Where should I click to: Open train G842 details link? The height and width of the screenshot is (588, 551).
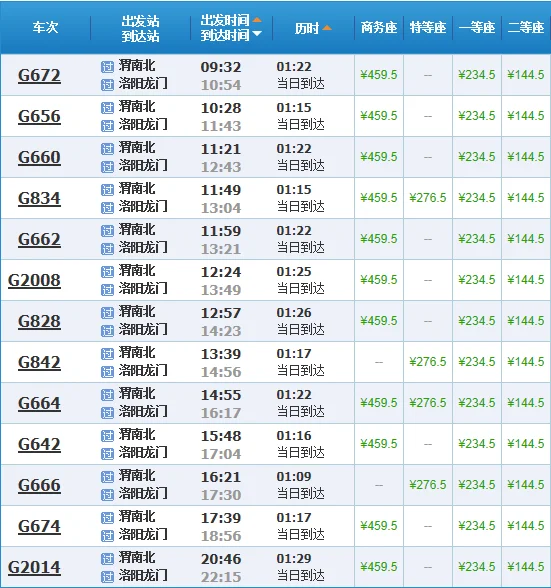point(39,362)
